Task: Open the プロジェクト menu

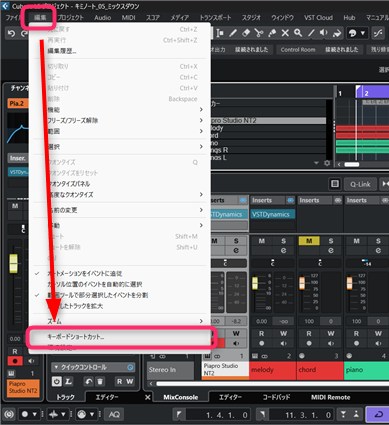Action: coord(70,17)
